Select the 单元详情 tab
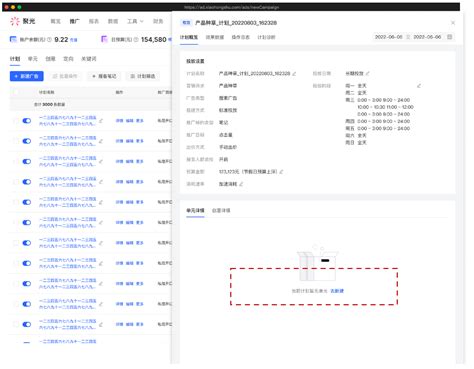474x369 pixels. tap(195, 210)
